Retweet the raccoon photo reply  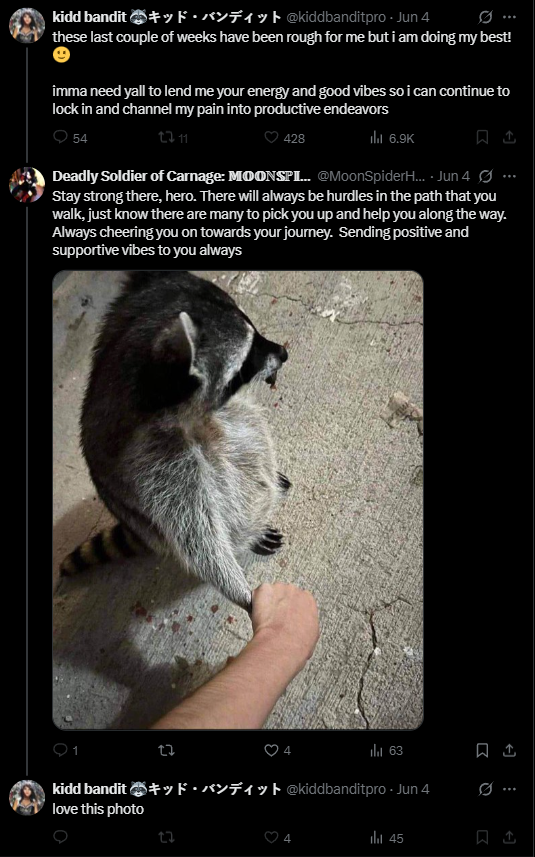166,750
